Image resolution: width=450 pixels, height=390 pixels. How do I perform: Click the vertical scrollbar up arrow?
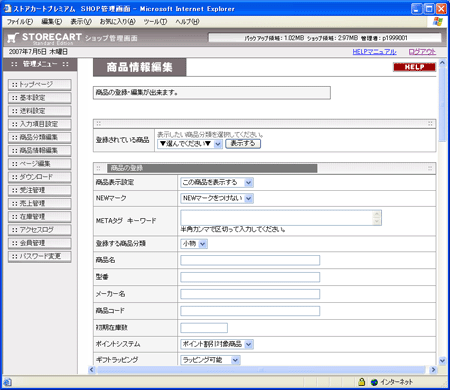tap(442, 62)
